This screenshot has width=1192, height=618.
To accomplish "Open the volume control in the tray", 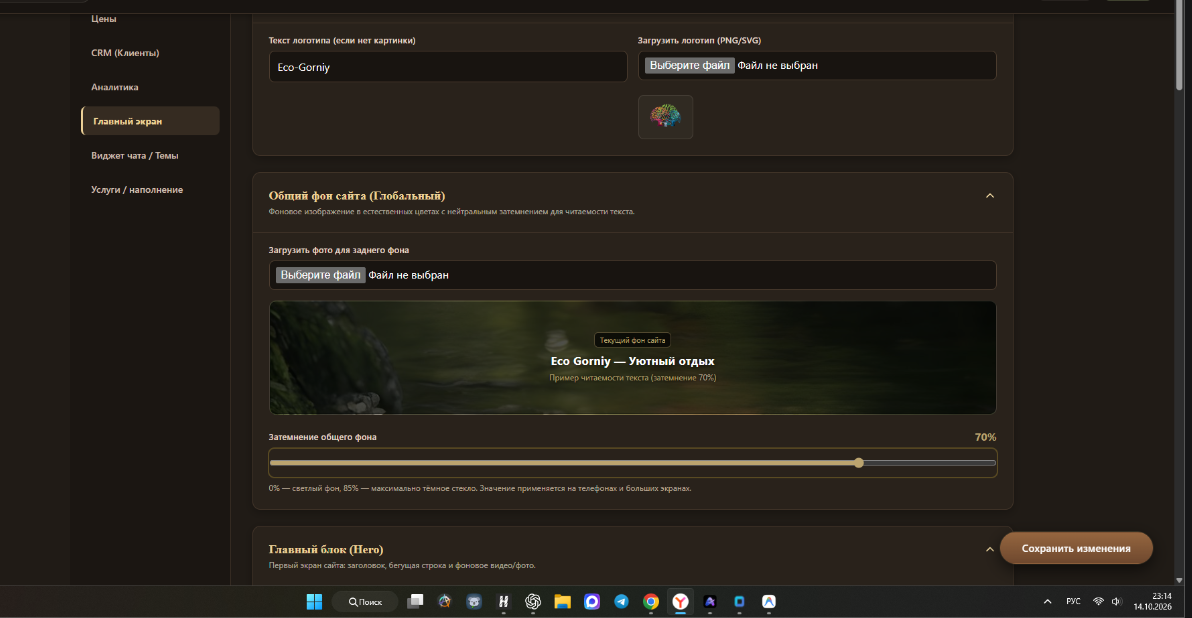I will [x=1116, y=602].
